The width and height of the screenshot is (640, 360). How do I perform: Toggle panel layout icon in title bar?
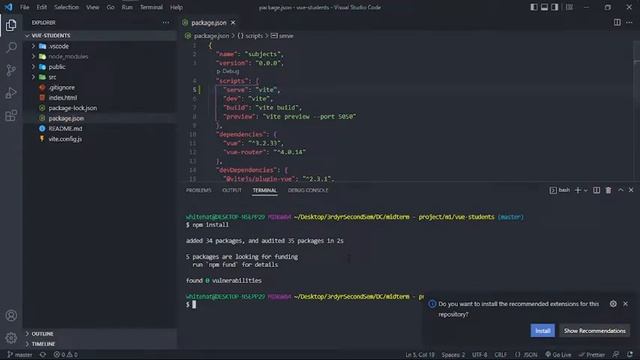click(544, 7)
